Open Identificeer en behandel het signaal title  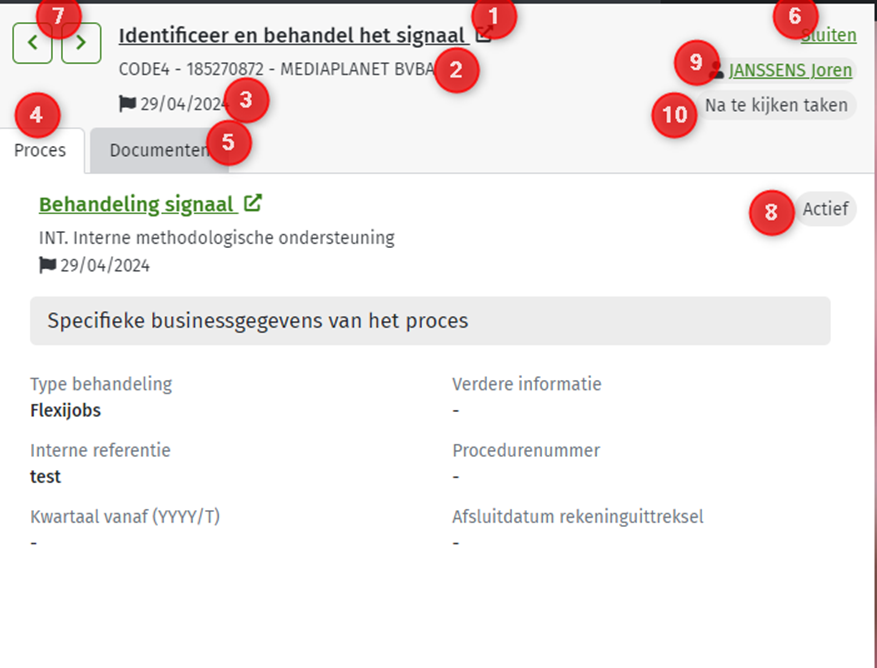(x=294, y=35)
